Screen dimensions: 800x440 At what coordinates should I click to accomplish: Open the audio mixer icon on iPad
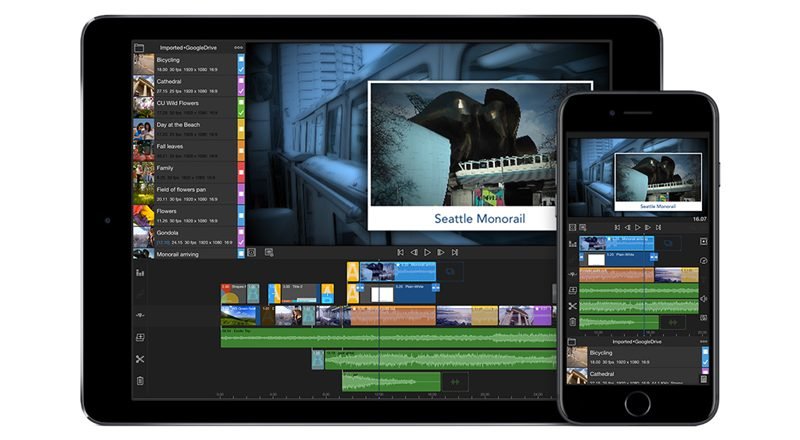(x=140, y=273)
